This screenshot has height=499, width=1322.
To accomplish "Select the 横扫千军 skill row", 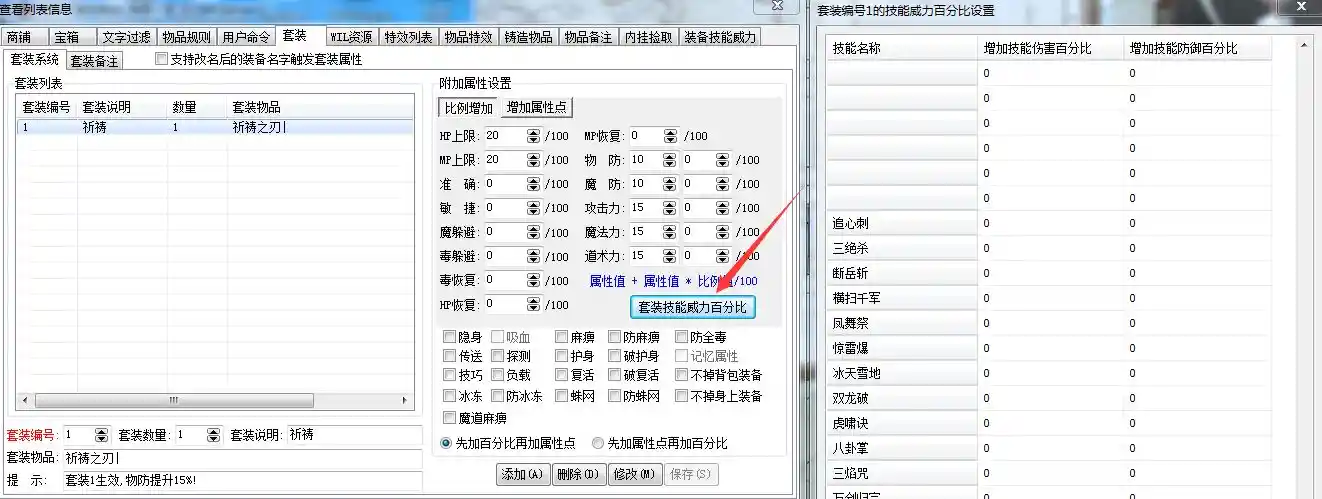I will pos(1050,298).
